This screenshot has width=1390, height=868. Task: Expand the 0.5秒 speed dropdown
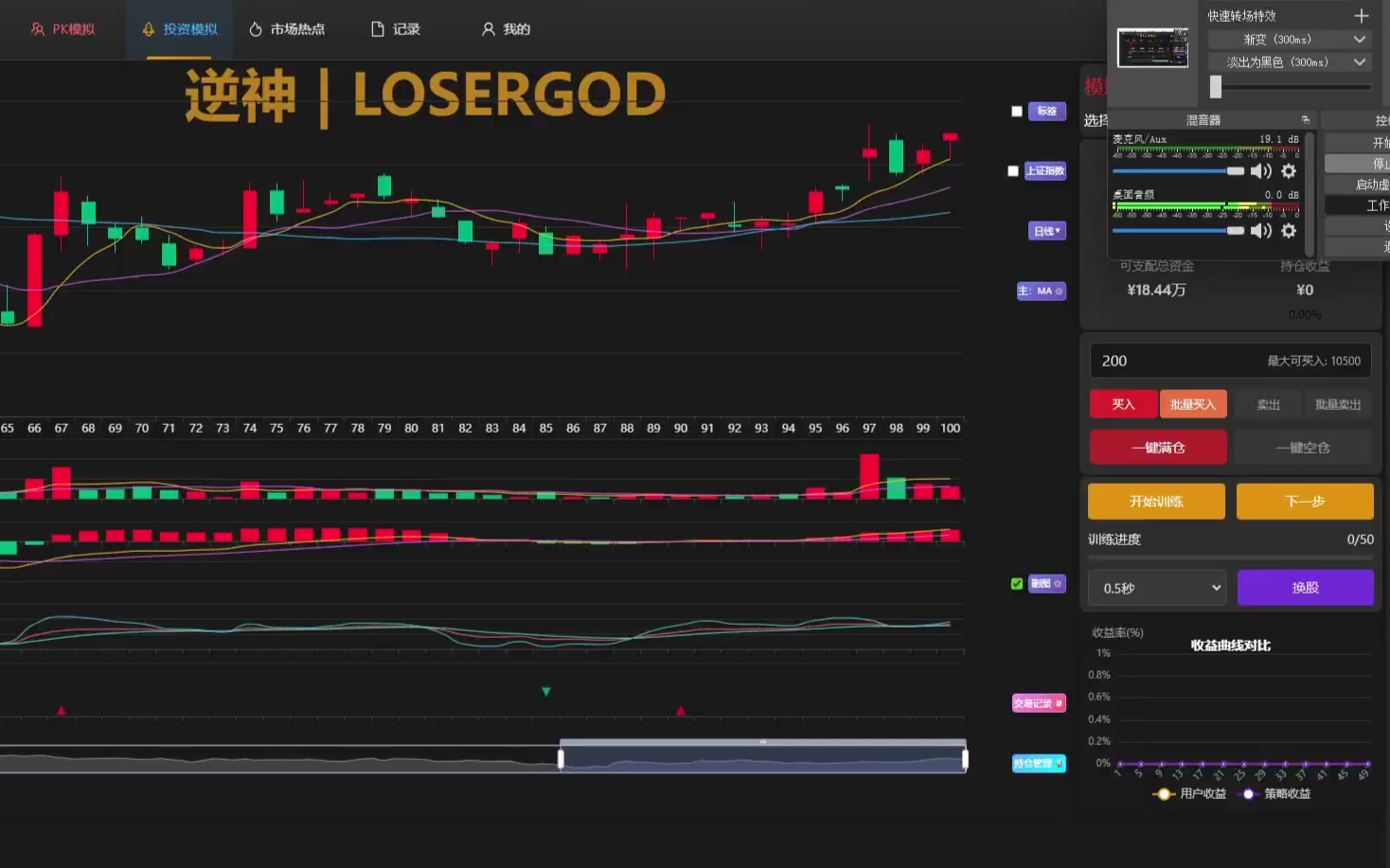tap(1157, 588)
